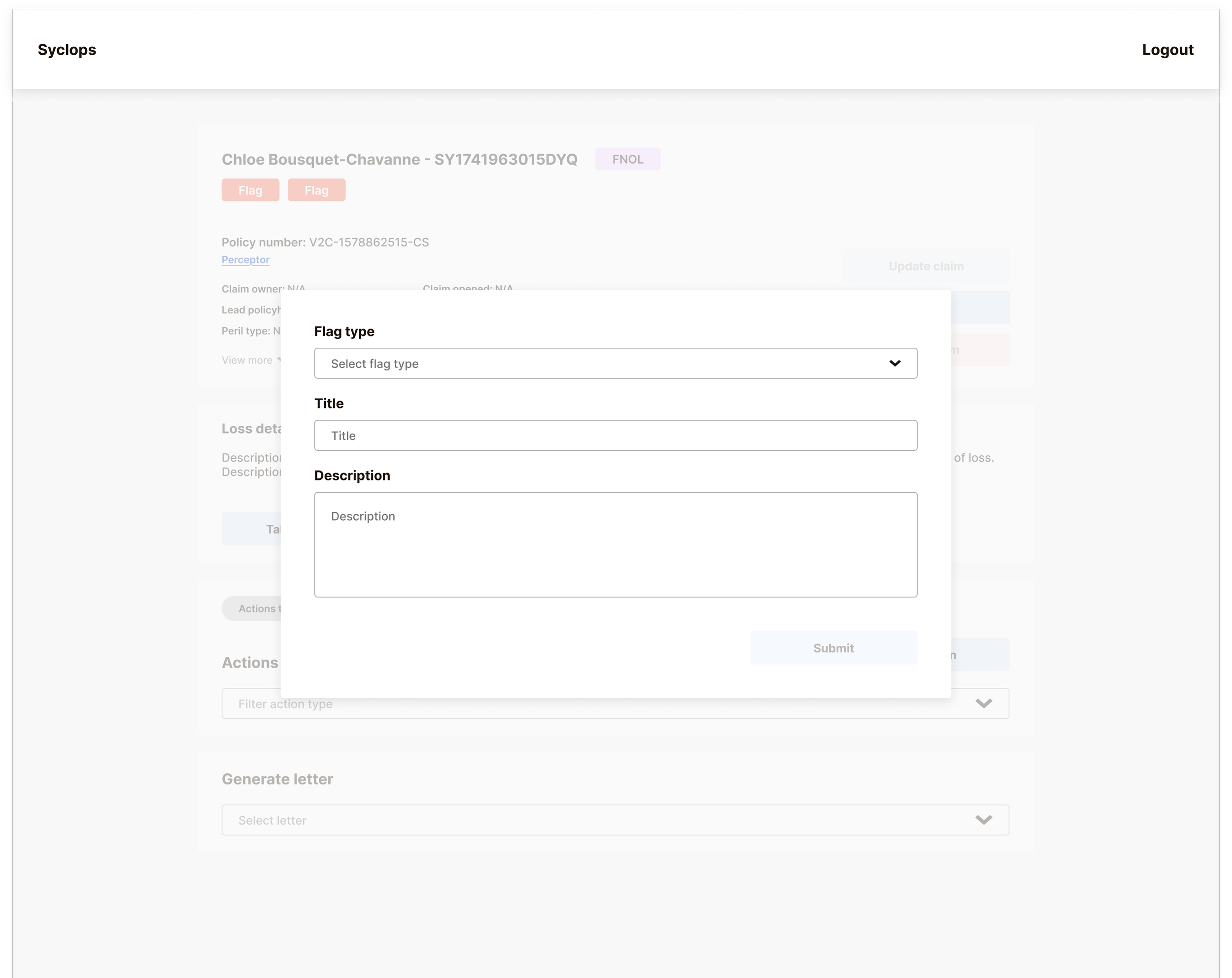1232x978 pixels.
Task: Focus the Title input field
Action: tap(616, 436)
